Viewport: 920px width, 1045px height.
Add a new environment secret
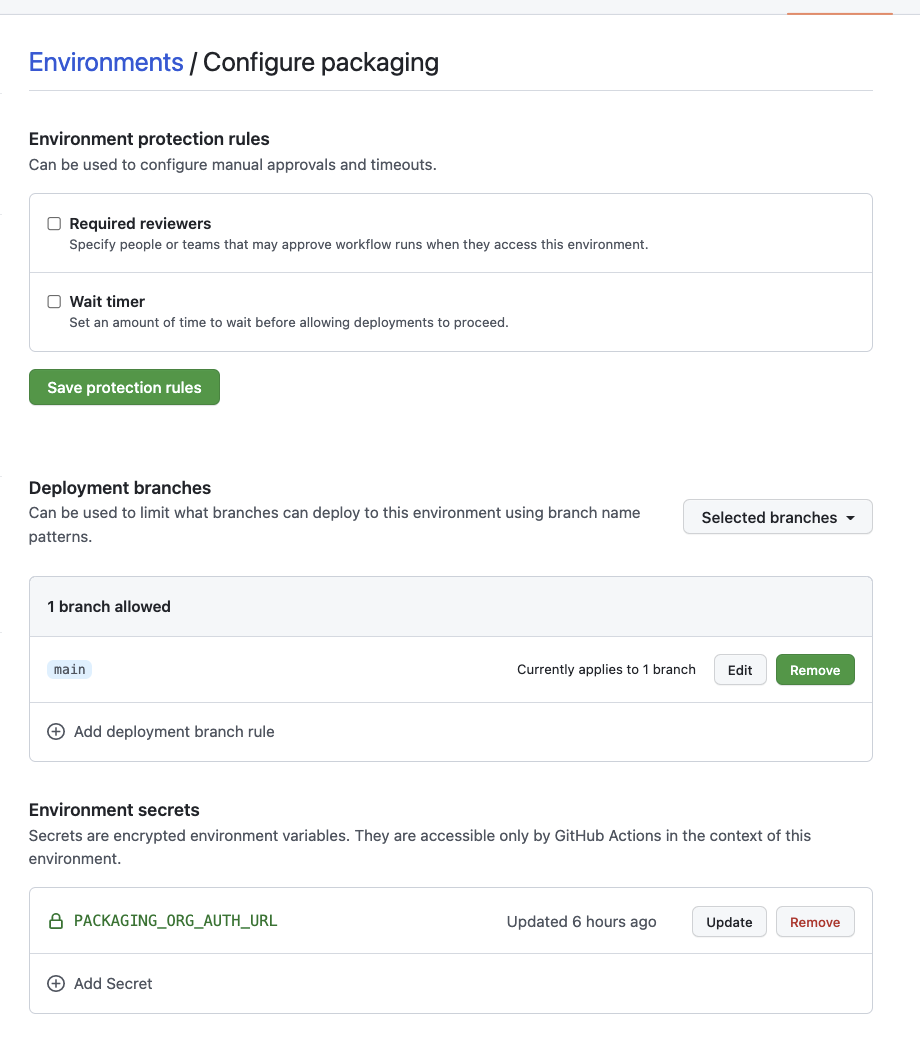click(100, 983)
